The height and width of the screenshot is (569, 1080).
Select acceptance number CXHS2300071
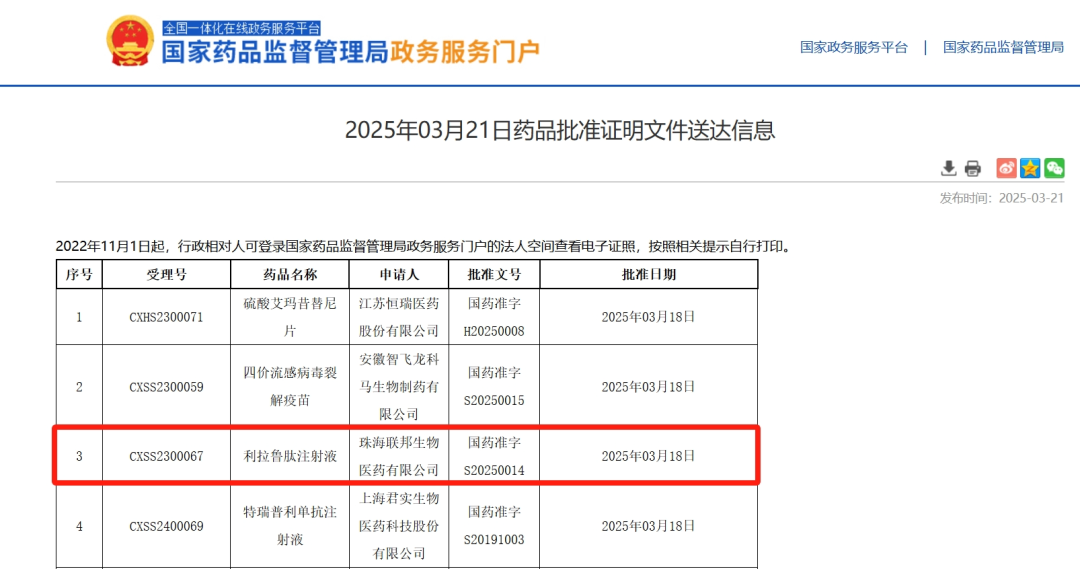tap(166, 318)
